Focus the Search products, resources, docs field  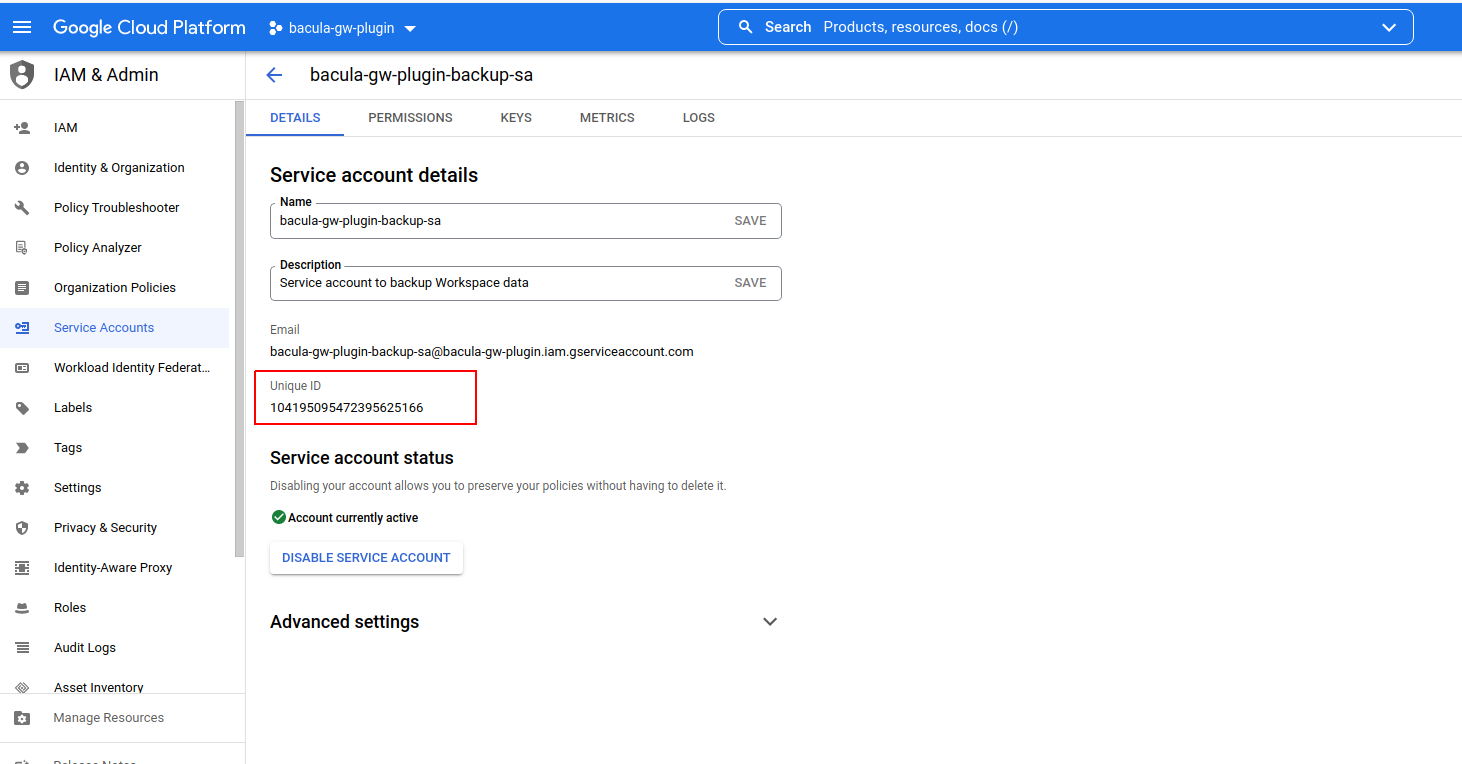coord(1065,27)
